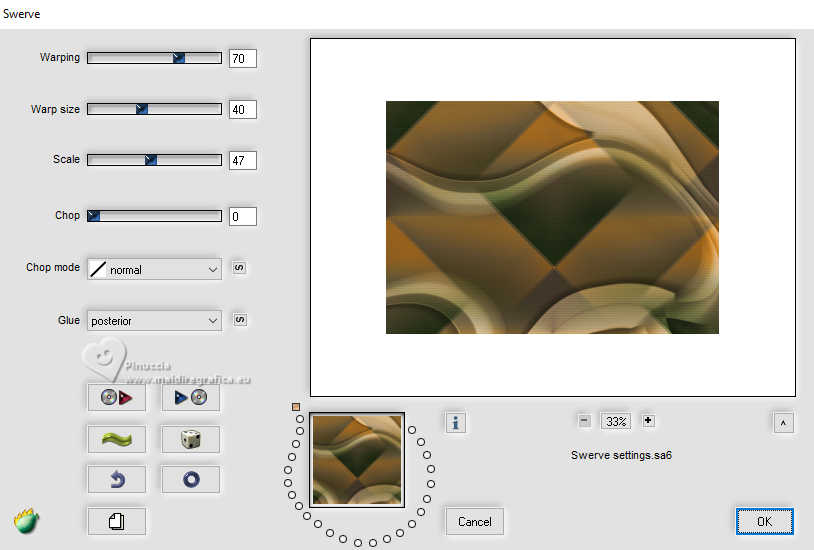Click the Warping slider track
Viewport: 814px width, 550px height.
click(x=154, y=58)
